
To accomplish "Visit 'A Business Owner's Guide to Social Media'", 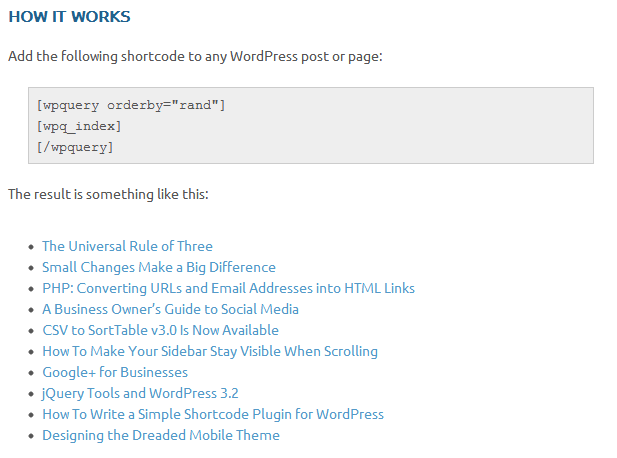I will click(170, 309).
